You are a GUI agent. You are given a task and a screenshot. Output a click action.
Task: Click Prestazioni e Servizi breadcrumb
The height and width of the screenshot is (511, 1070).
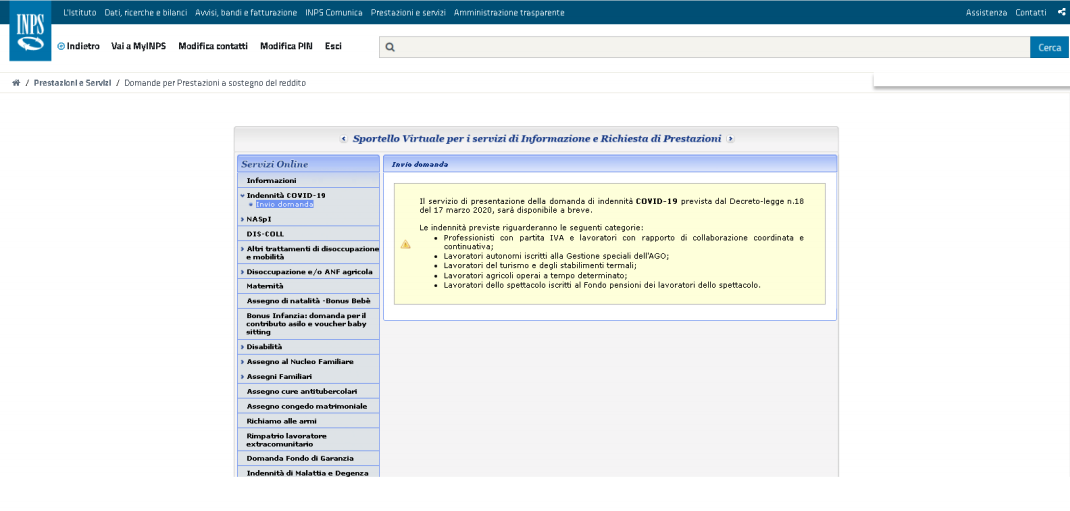coord(72,83)
